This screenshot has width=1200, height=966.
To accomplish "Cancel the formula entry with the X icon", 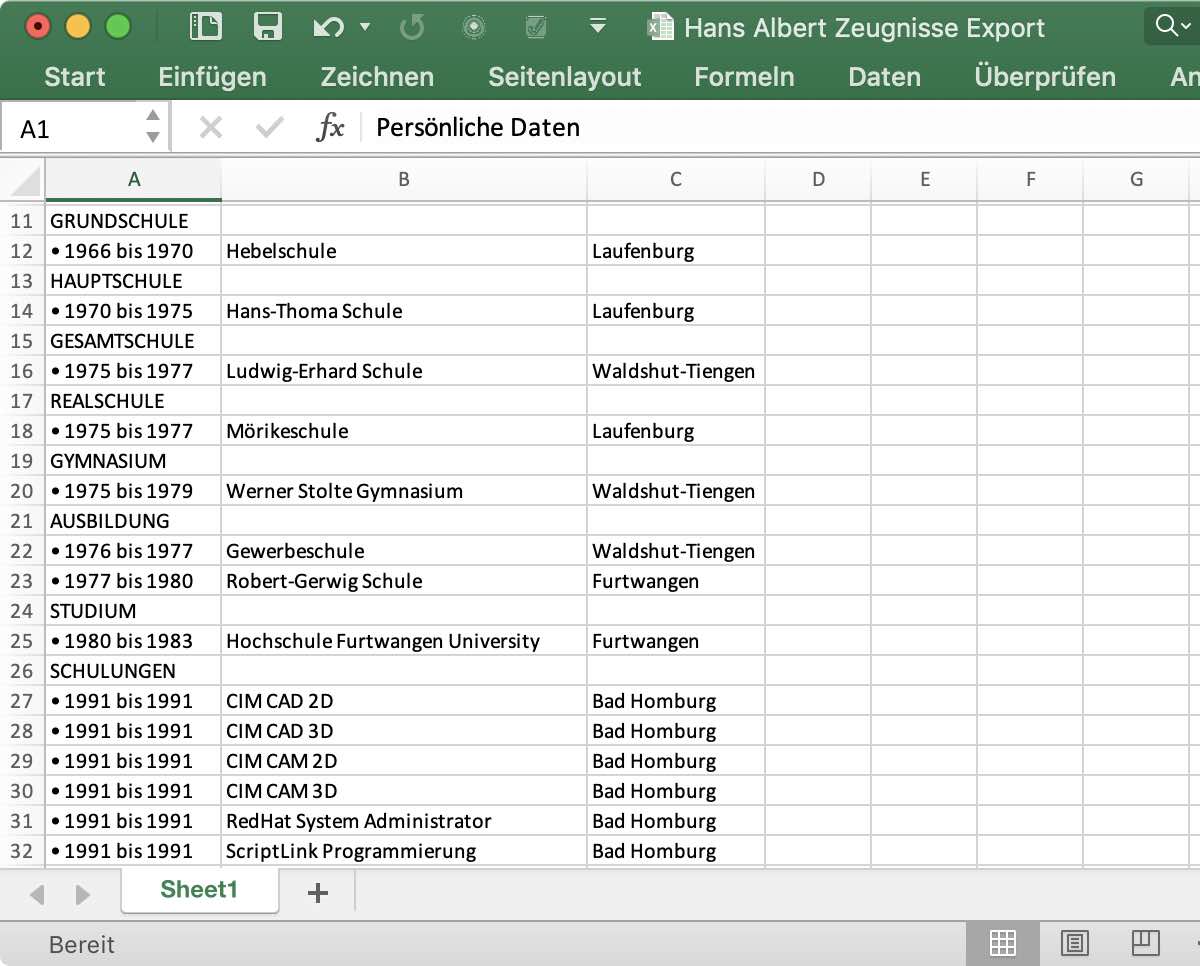I will pyautogui.click(x=210, y=127).
